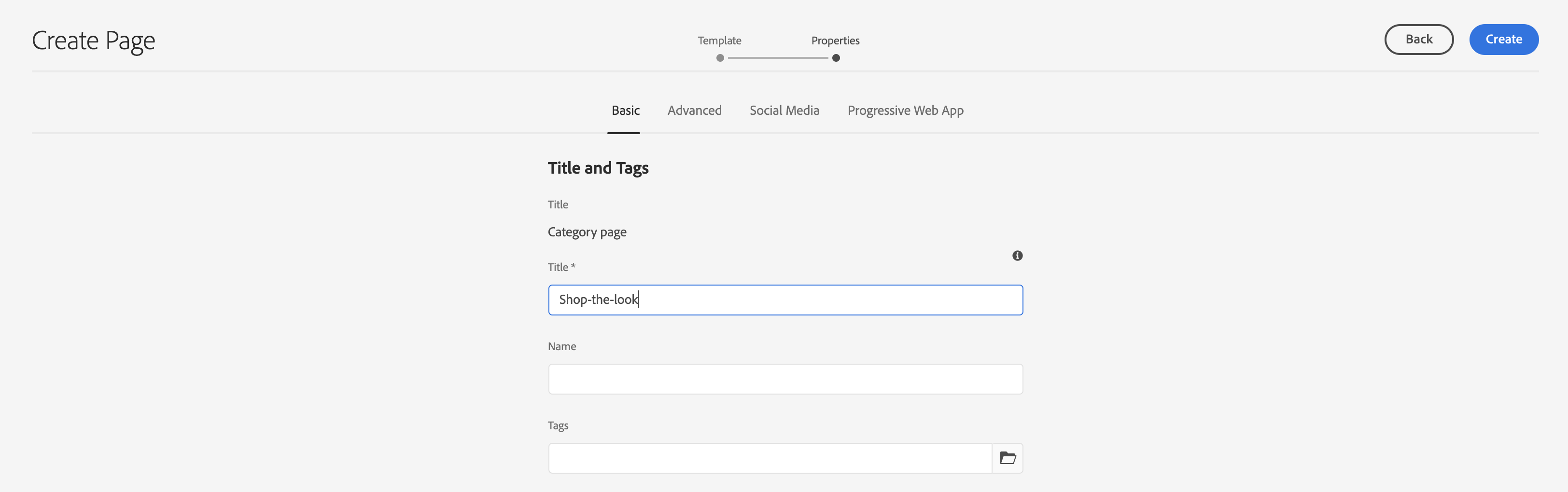Focus the Title text field
Viewport: 1568px width, 492px height.
785,300
